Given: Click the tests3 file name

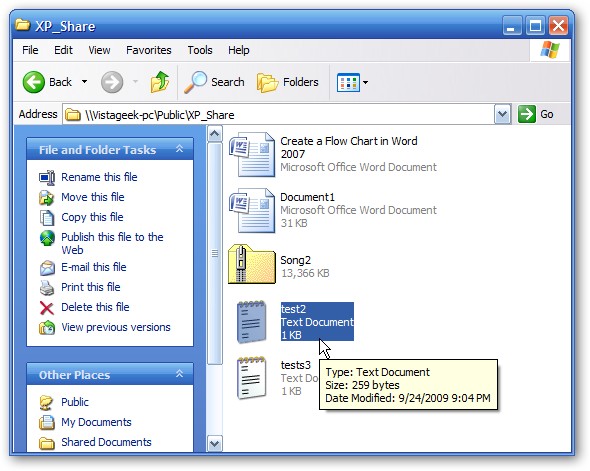Looking at the screenshot, I should click(x=296, y=365).
